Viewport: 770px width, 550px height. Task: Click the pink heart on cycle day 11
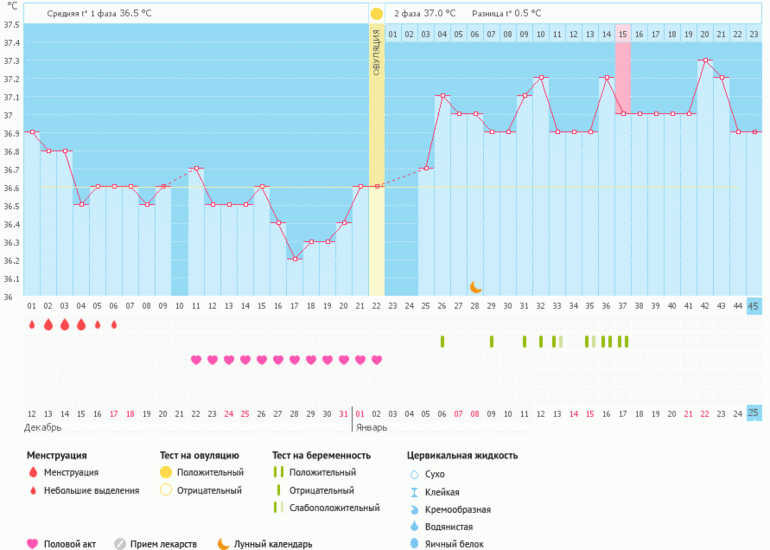pos(196,360)
